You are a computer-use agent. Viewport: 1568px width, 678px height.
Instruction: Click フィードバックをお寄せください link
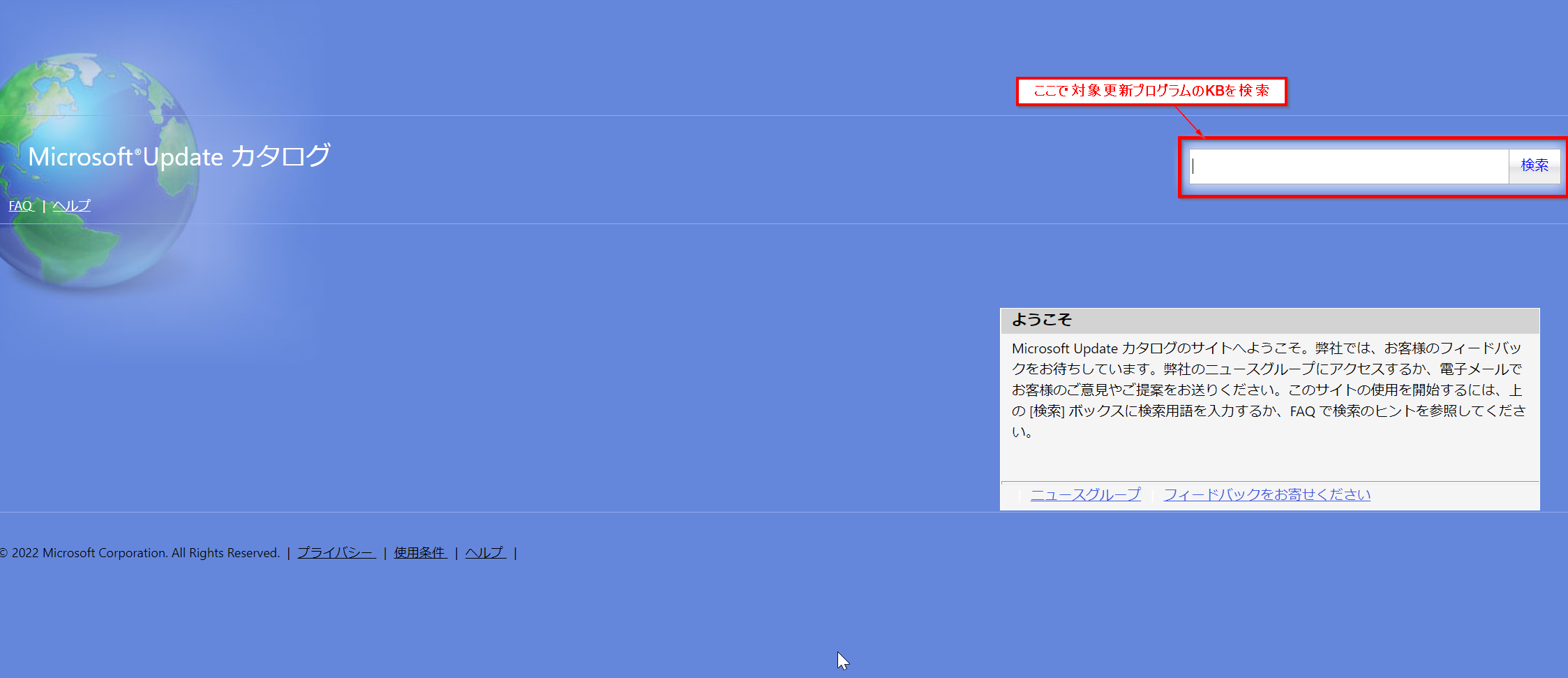[x=1267, y=494]
